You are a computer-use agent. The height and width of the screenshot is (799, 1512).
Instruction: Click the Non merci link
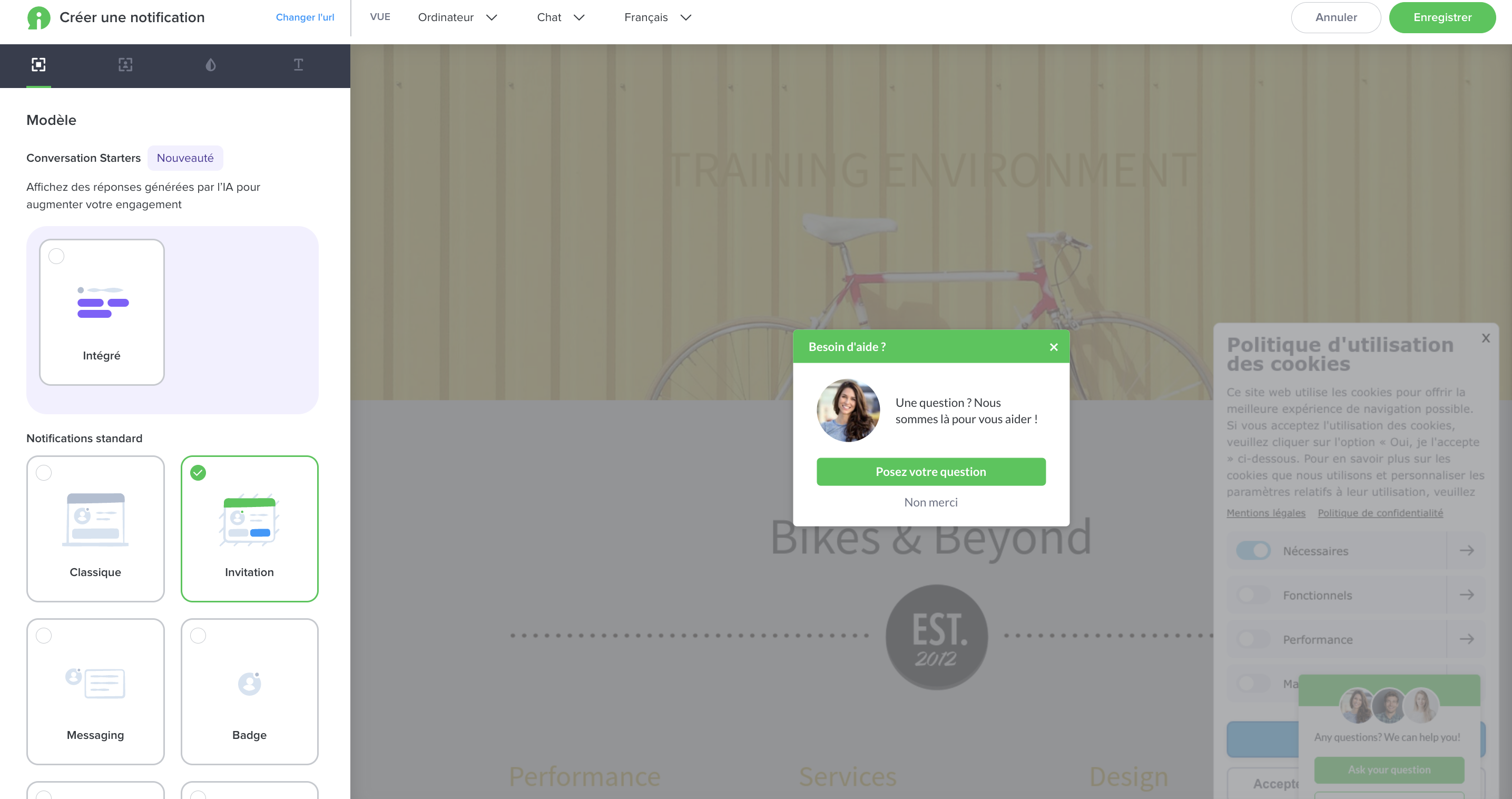(x=931, y=502)
